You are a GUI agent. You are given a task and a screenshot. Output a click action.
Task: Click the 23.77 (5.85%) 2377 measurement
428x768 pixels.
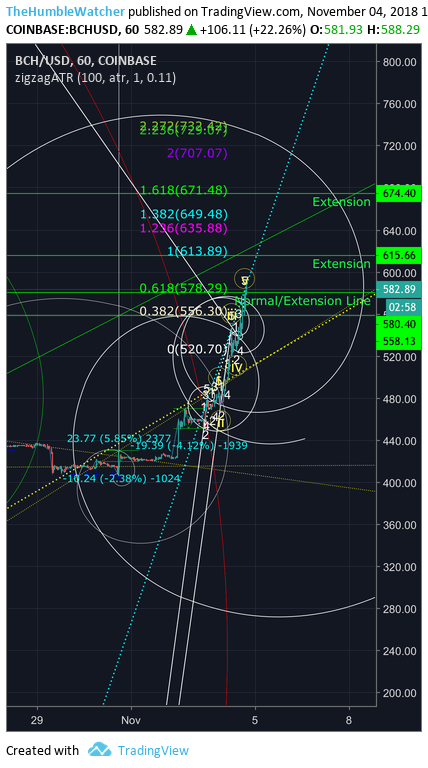tap(119, 438)
